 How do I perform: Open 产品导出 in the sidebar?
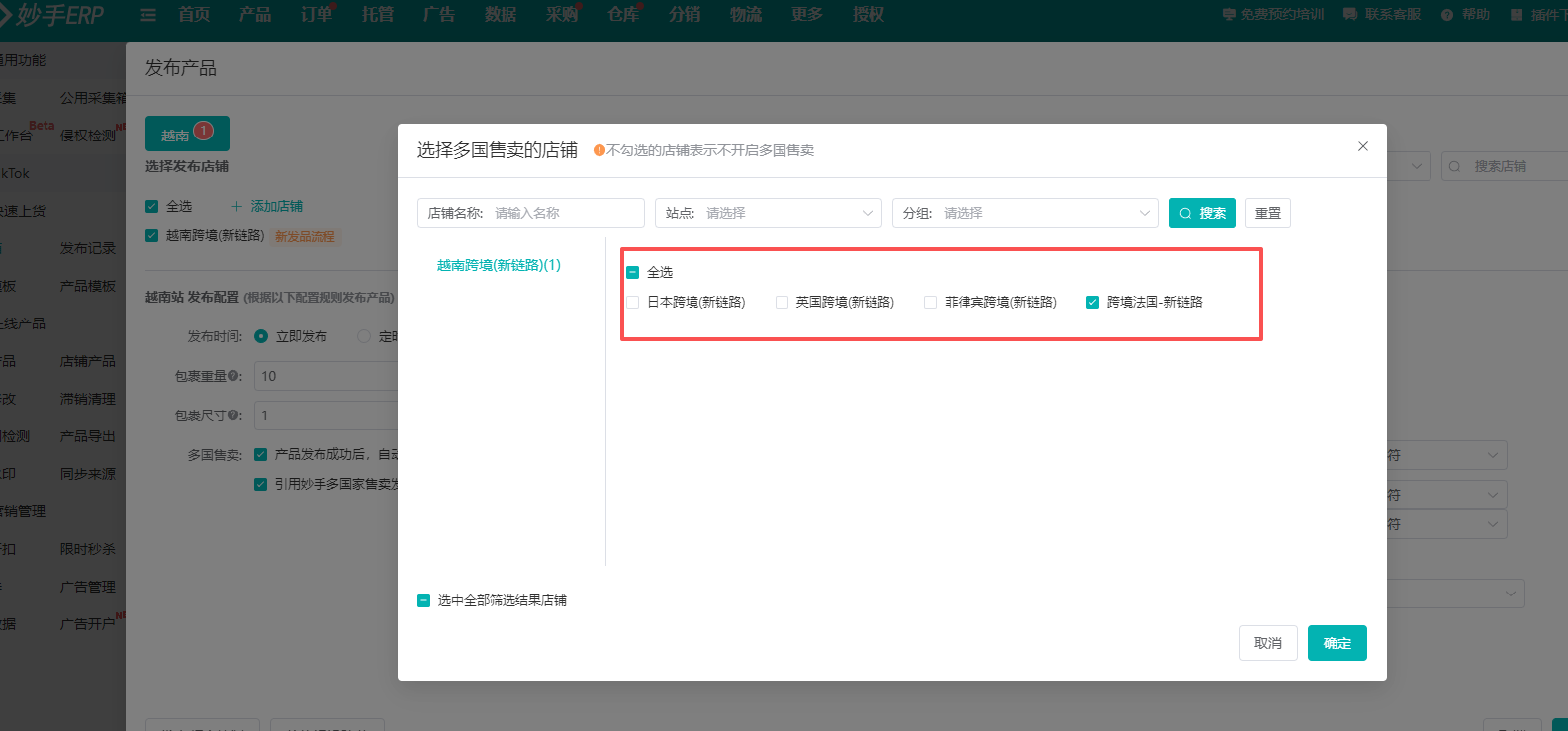tap(88, 436)
